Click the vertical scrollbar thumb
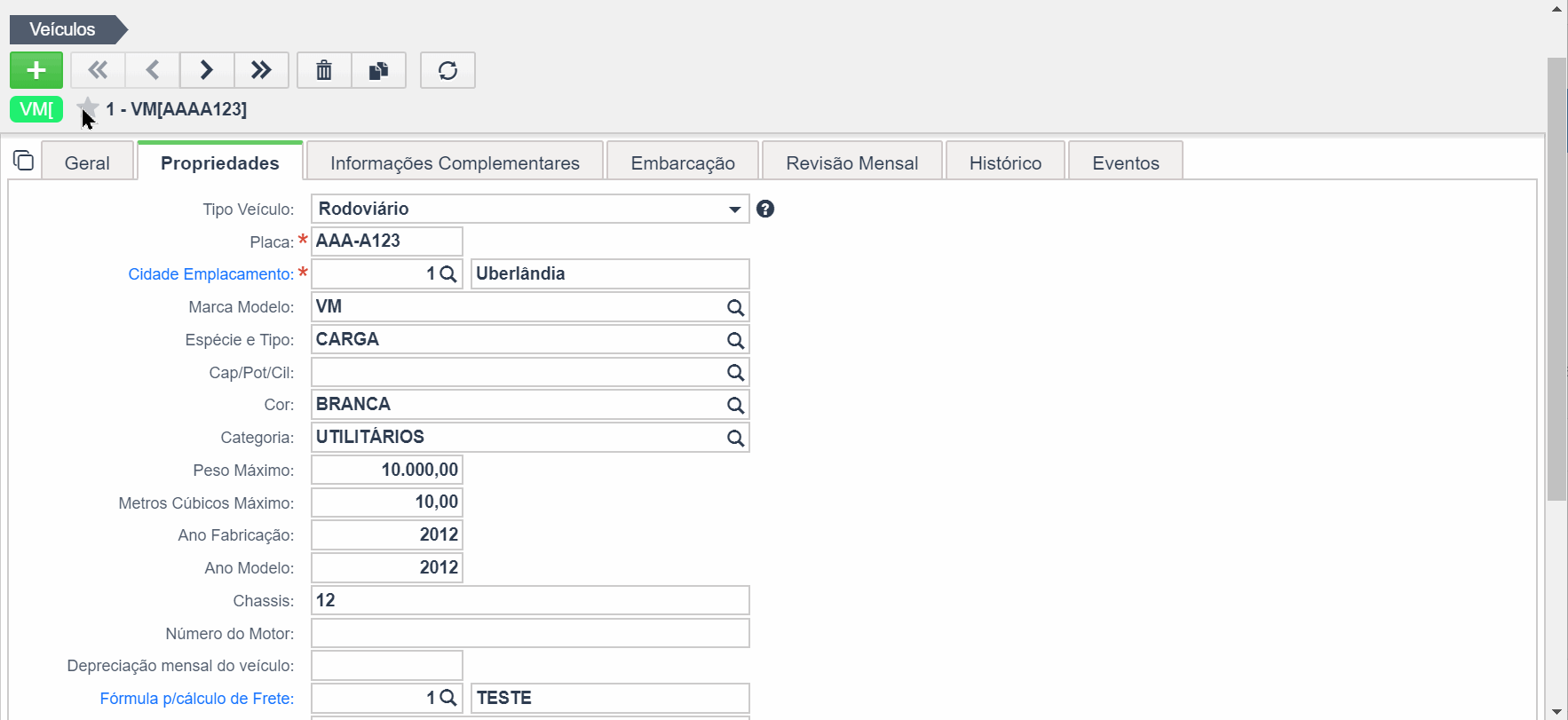 pyautogui.click(x=1556, y=280)
